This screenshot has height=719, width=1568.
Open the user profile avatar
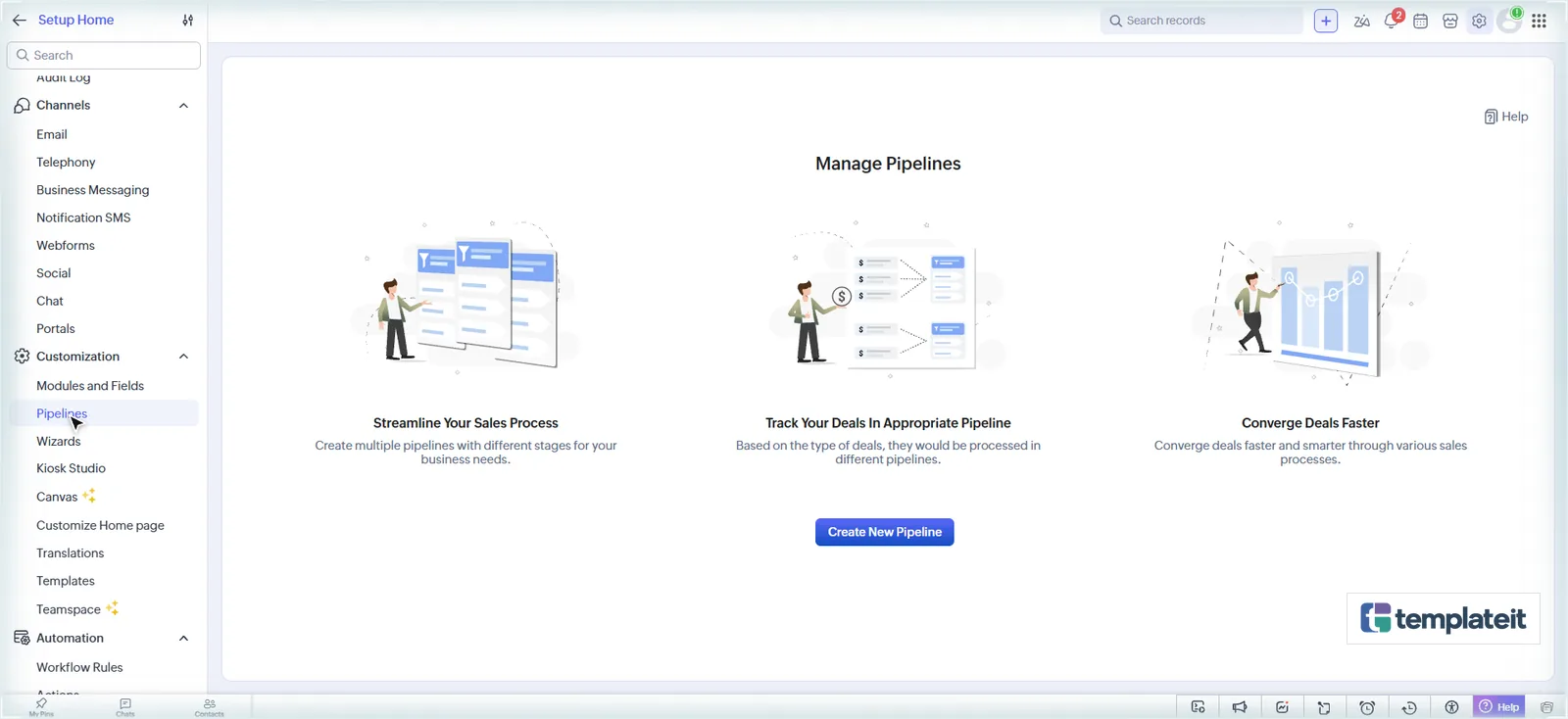point(1509,21)
